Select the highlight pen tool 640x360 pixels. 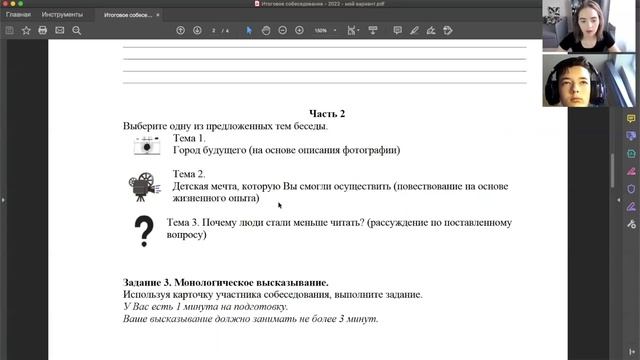(x=414, y=31)
